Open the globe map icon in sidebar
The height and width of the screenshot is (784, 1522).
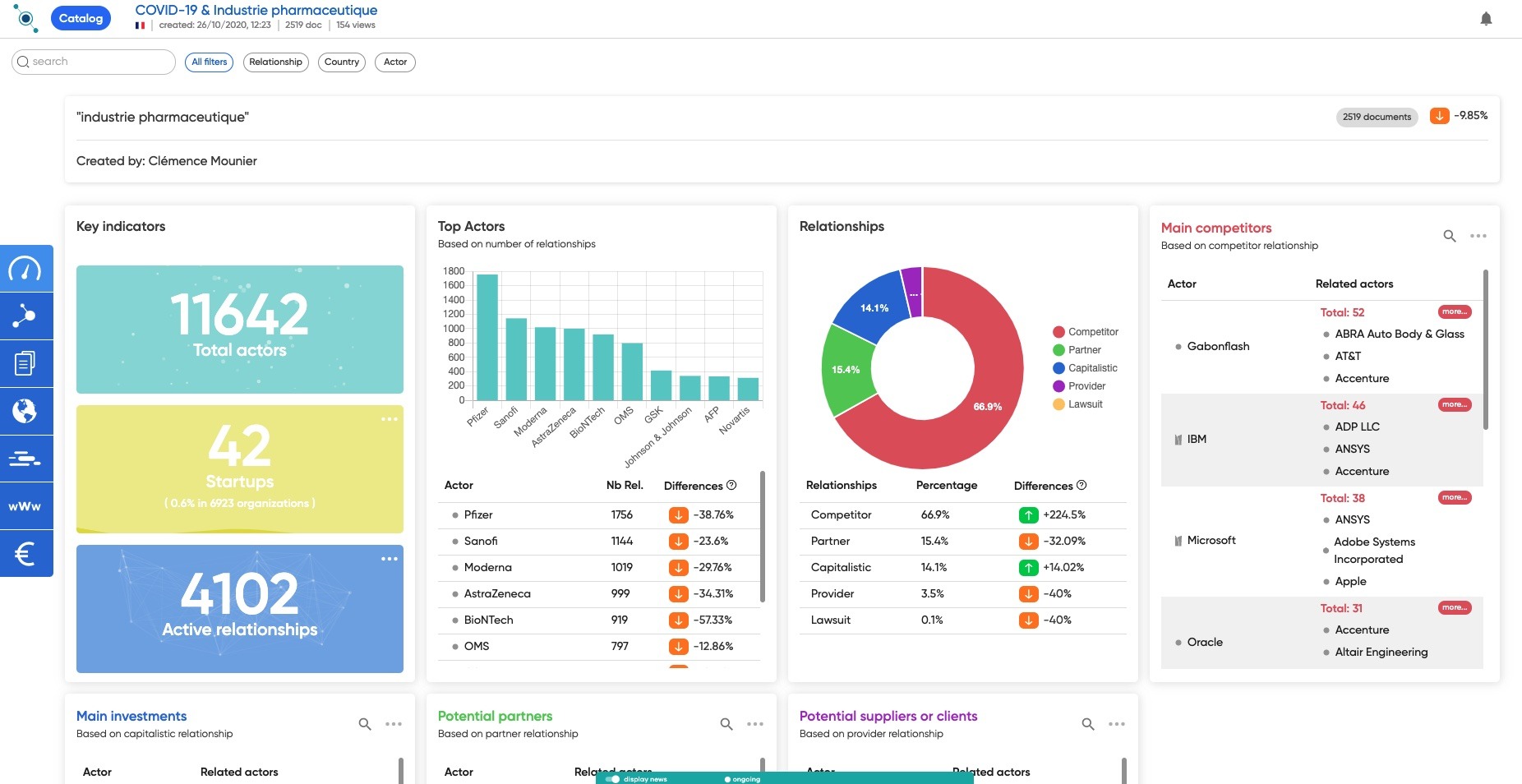[x=25, y=411]
